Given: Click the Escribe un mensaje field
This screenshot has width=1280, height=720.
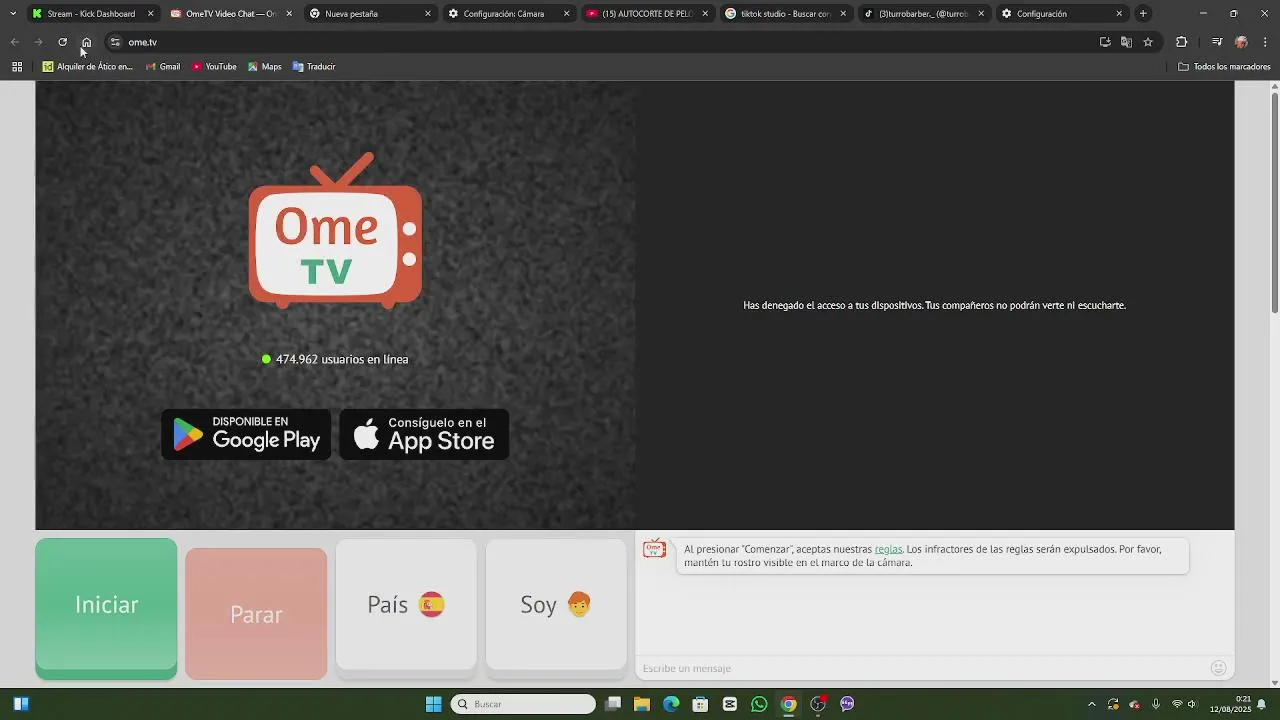Looking at the screenshot, I should coord(920,668).
